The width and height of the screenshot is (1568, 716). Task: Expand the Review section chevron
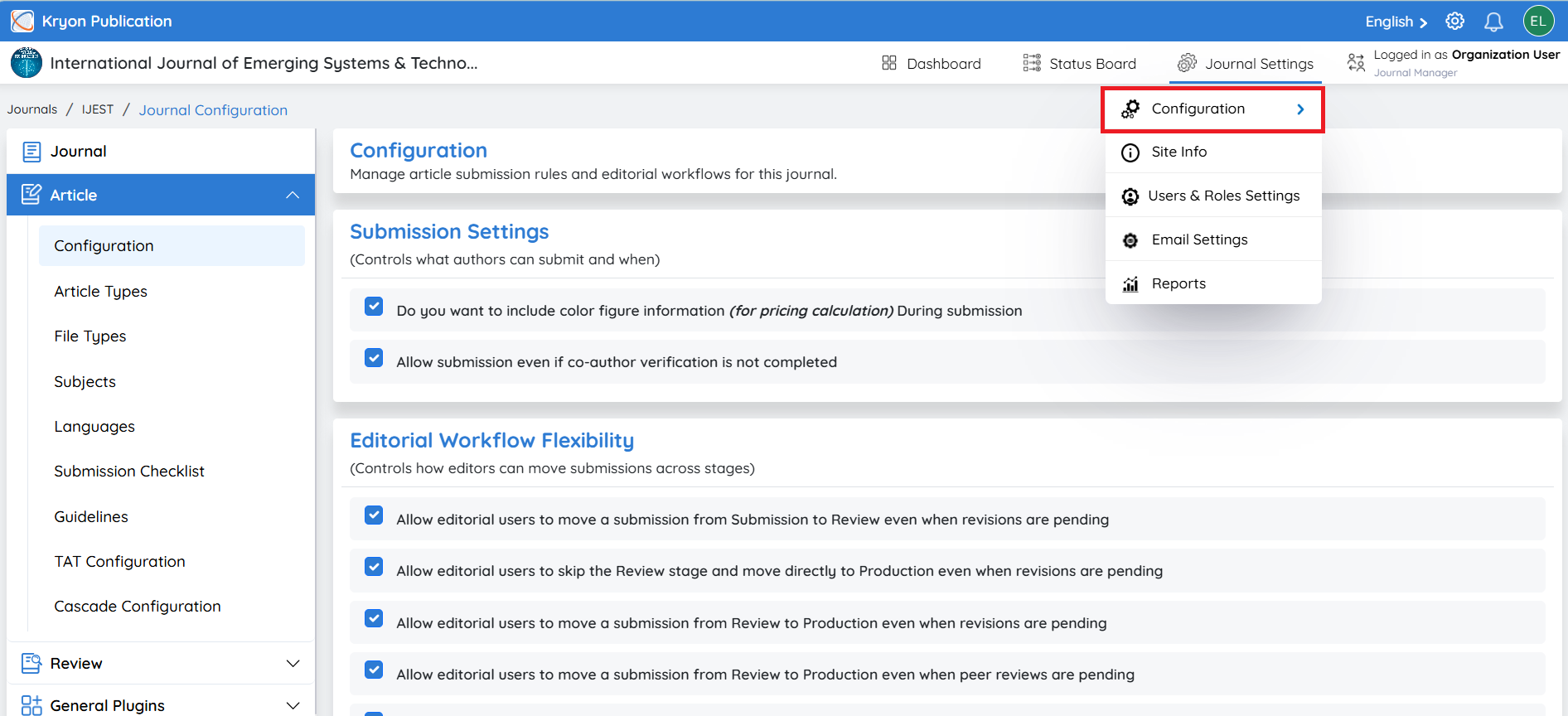click(293, 663)
